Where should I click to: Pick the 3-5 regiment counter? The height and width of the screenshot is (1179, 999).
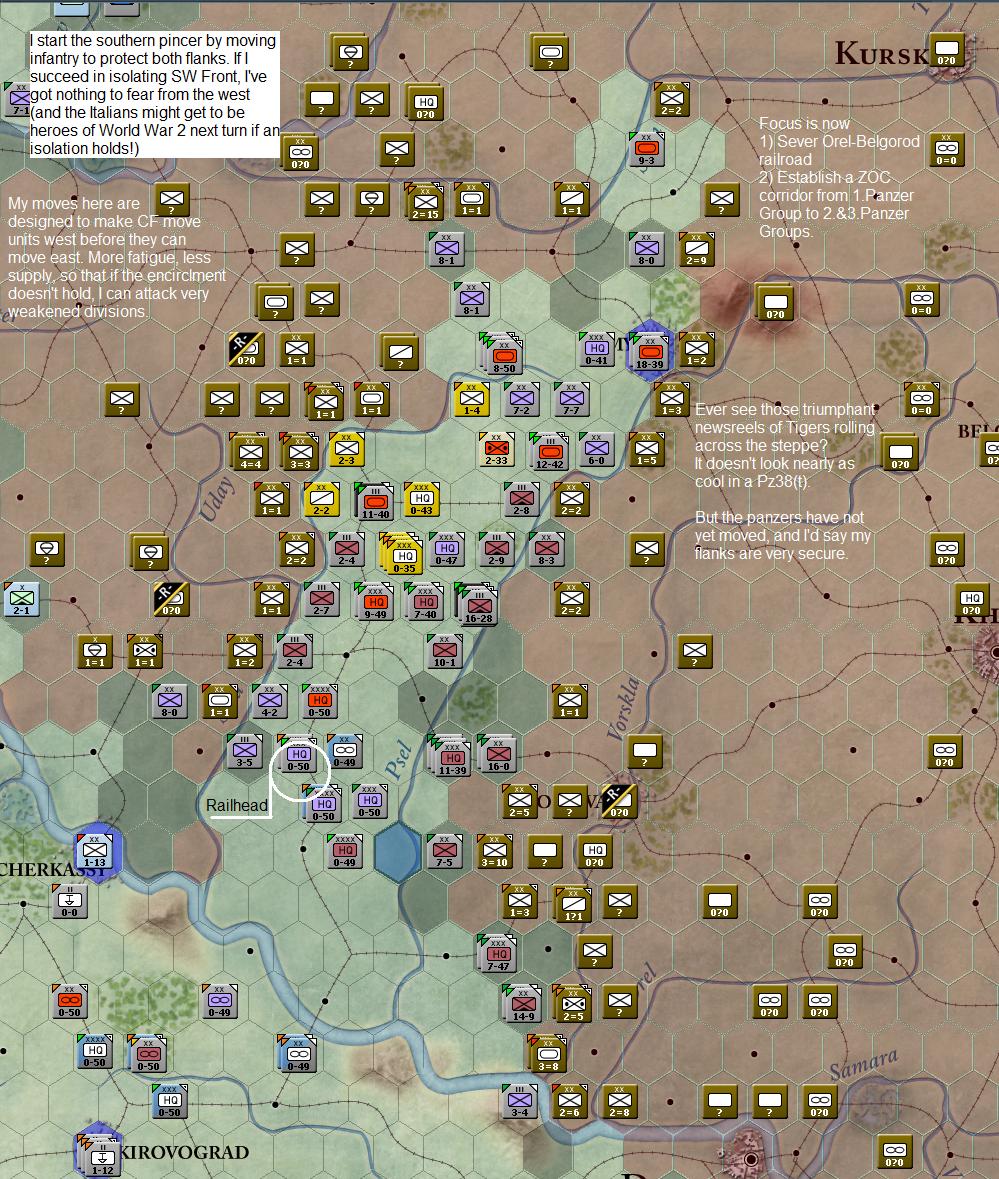[244, 750]
